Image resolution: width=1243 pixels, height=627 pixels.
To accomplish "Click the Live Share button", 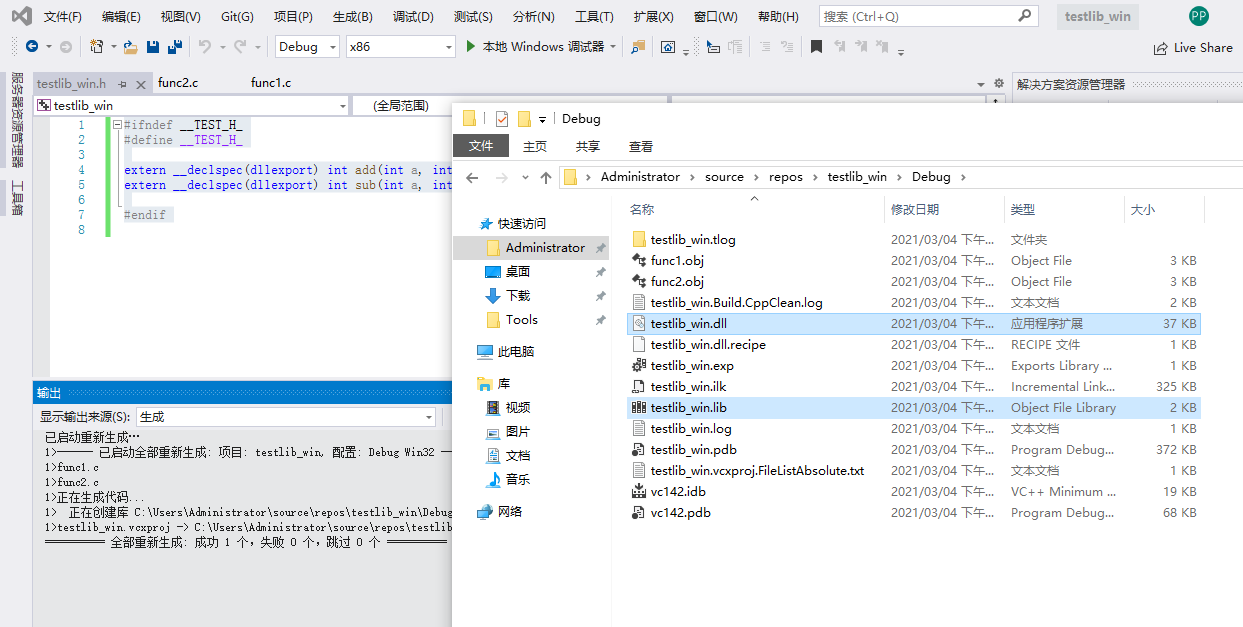I will pyautogui.click(x=1193, y=47).
